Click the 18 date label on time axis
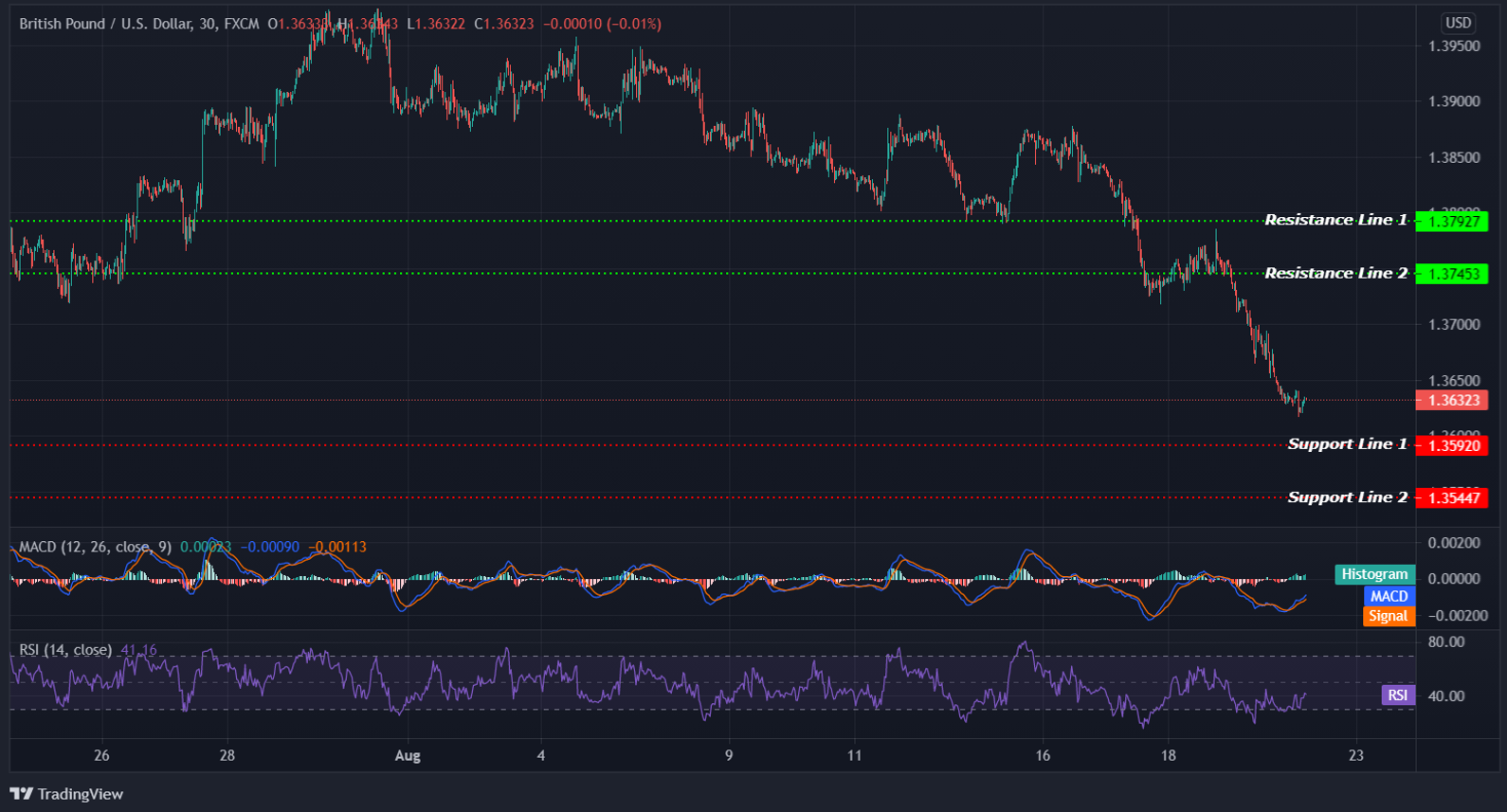This screenshot has width=1507, height=812. 1168,755
